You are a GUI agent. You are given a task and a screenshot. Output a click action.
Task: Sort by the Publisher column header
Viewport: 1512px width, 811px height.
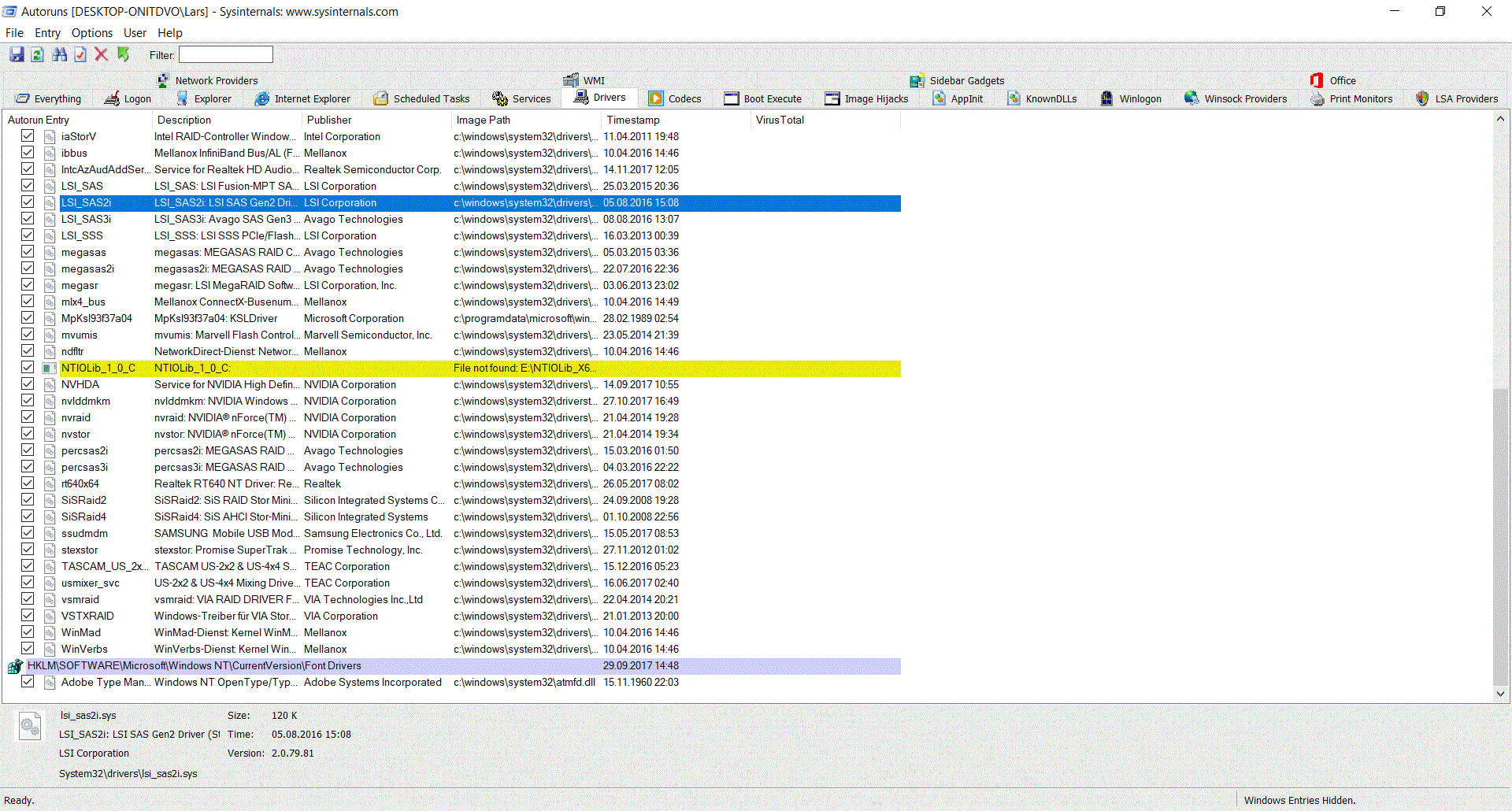point(376,120)
